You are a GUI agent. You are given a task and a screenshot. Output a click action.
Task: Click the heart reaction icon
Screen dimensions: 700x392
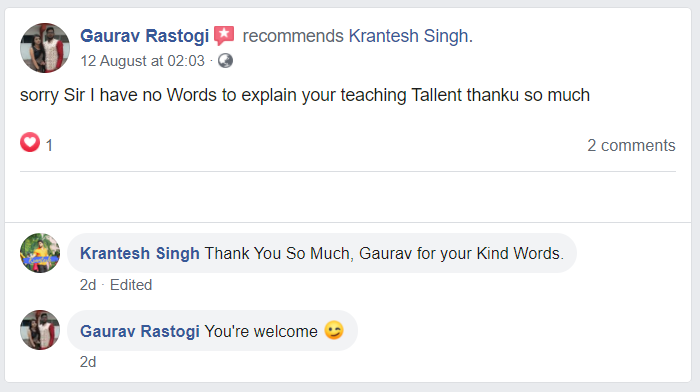[x=30, y=142]
